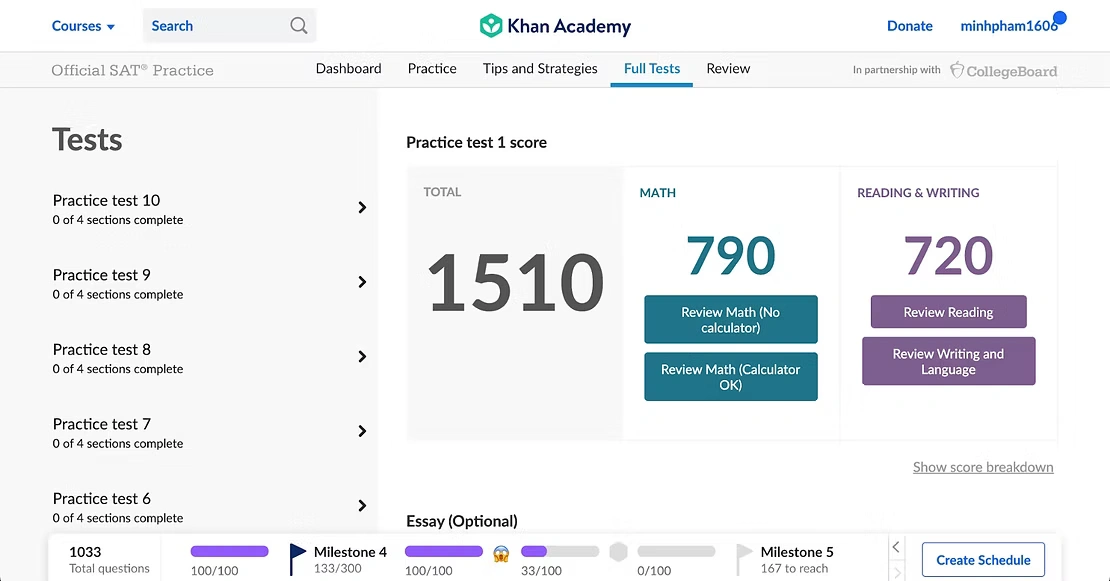1110x581 pixels.
Task: Click the 1033 Total questions counter
Action: (109, 559)
